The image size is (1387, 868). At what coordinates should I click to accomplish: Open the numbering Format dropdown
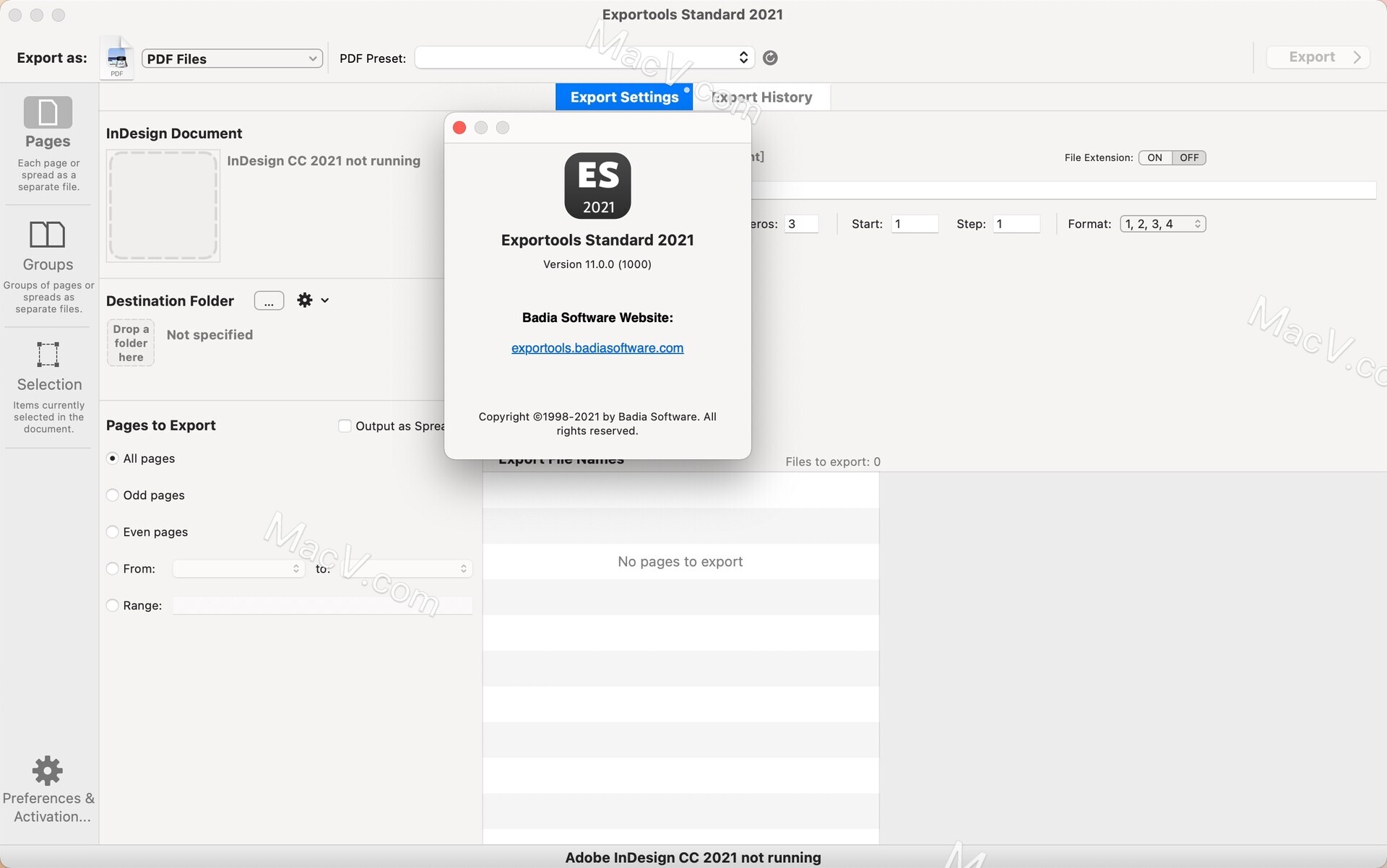pos(1162,224)
